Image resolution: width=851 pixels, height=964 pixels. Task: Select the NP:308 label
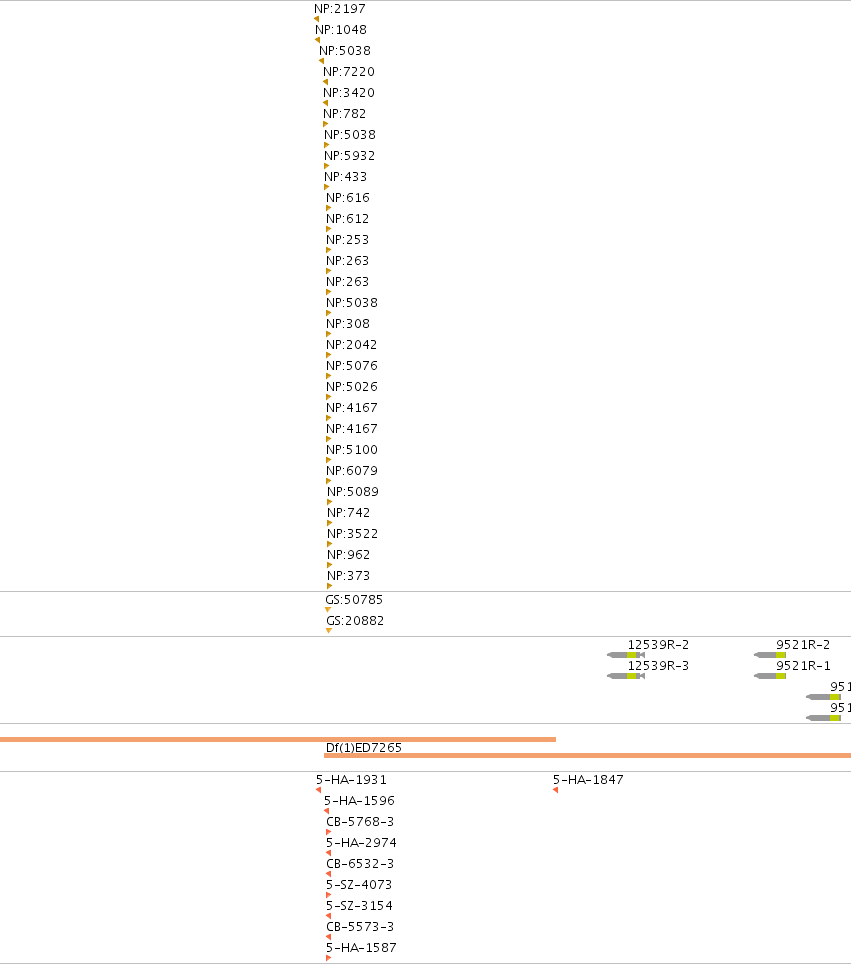(x=348, y=323)
